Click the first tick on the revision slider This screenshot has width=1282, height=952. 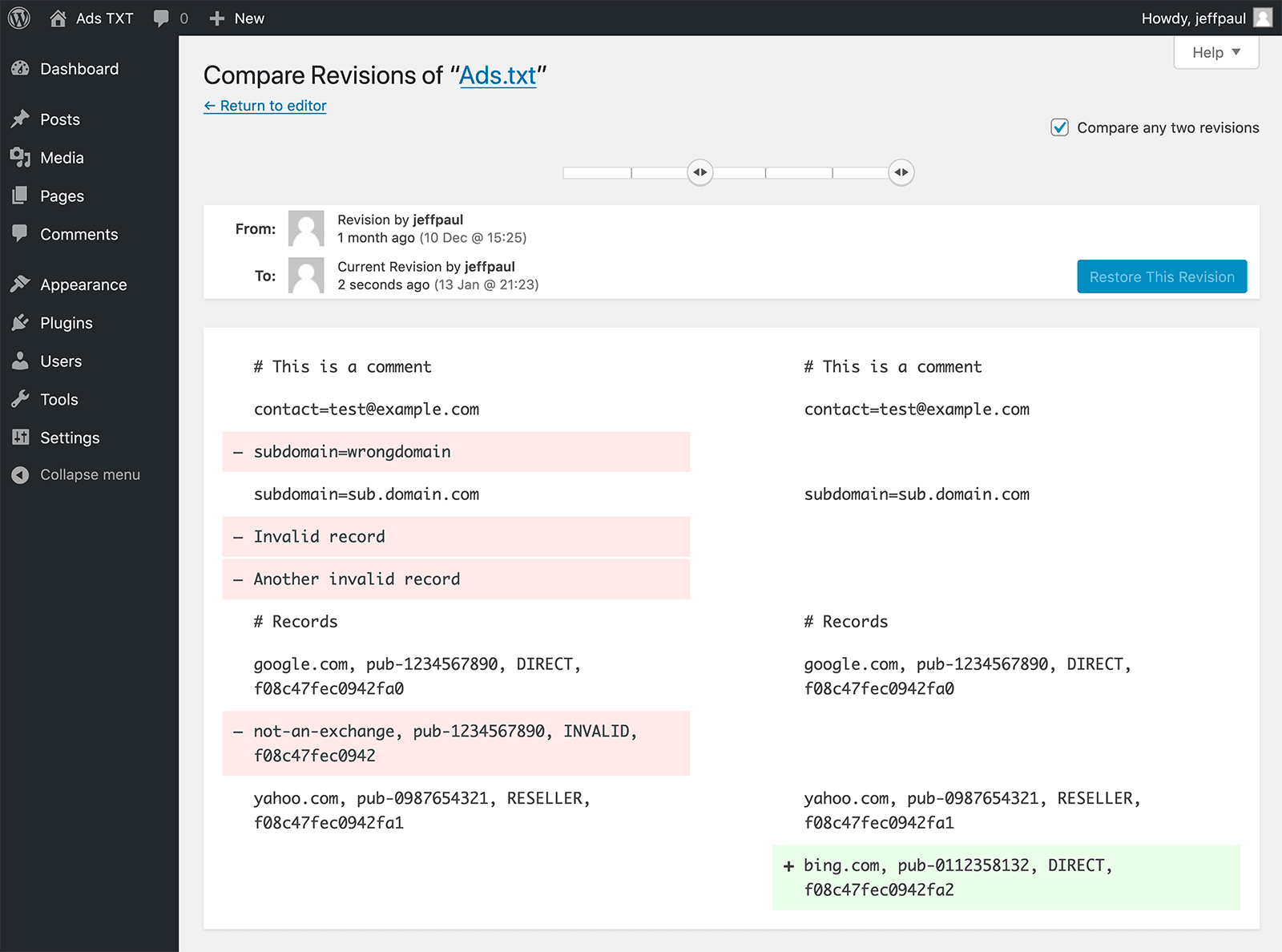(x=631, y=173)
